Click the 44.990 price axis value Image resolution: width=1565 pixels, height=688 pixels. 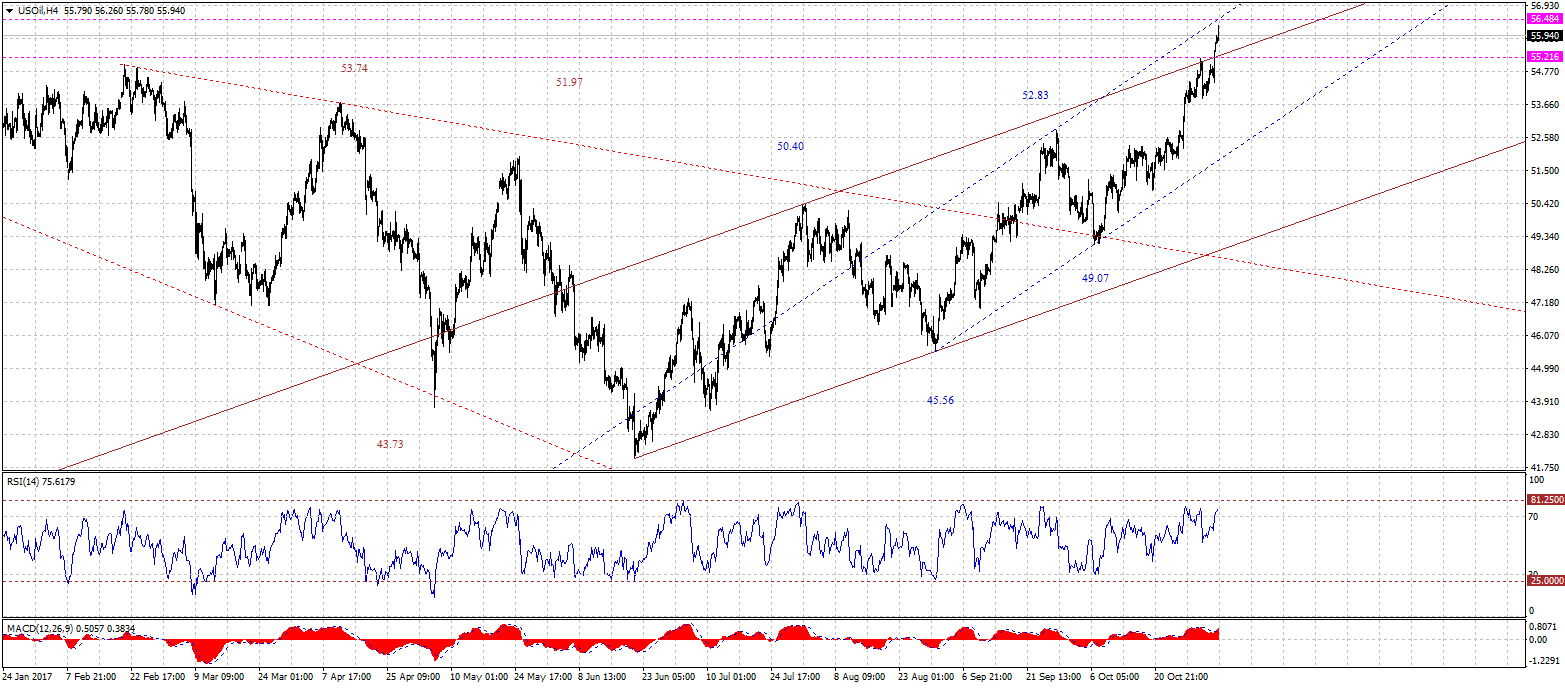(x=1544, y=369)
